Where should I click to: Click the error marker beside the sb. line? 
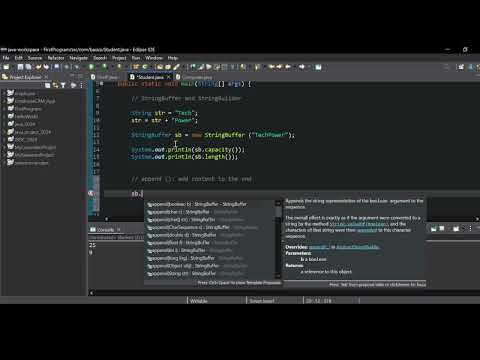91,193
